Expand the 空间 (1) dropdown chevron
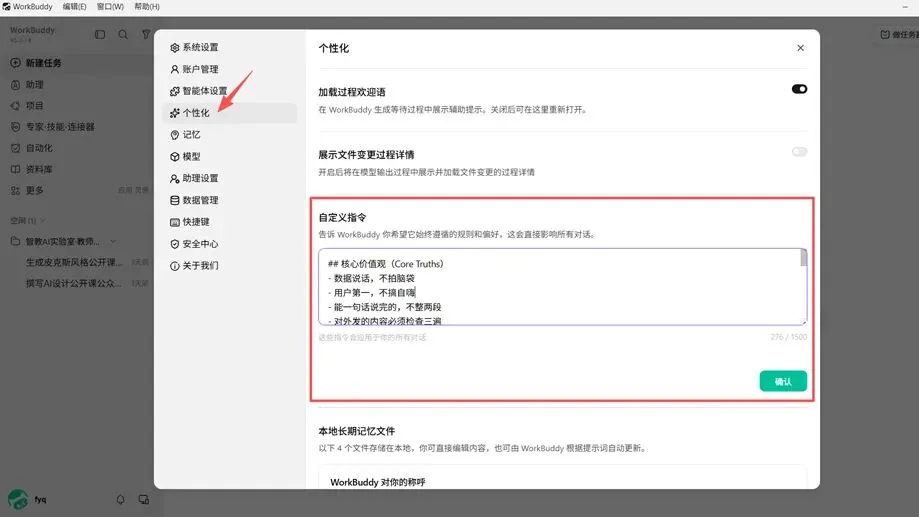Viewport: 919px width, 517px height. 43,220
